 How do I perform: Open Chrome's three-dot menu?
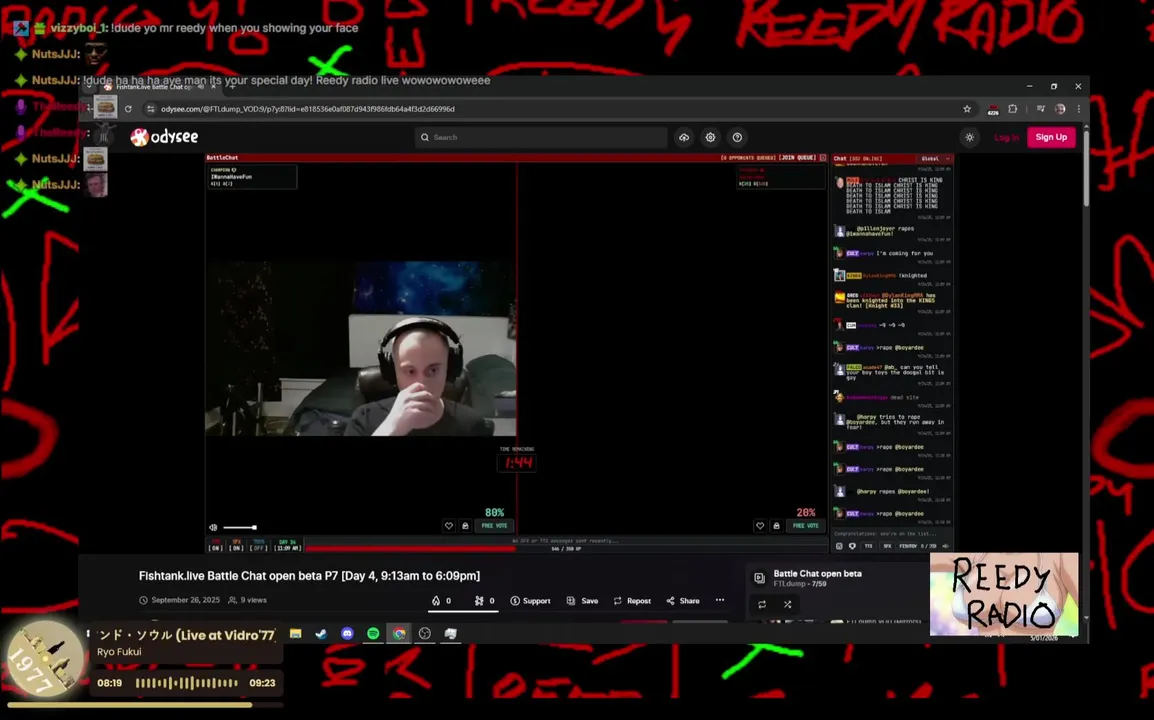coord(1078,109)
